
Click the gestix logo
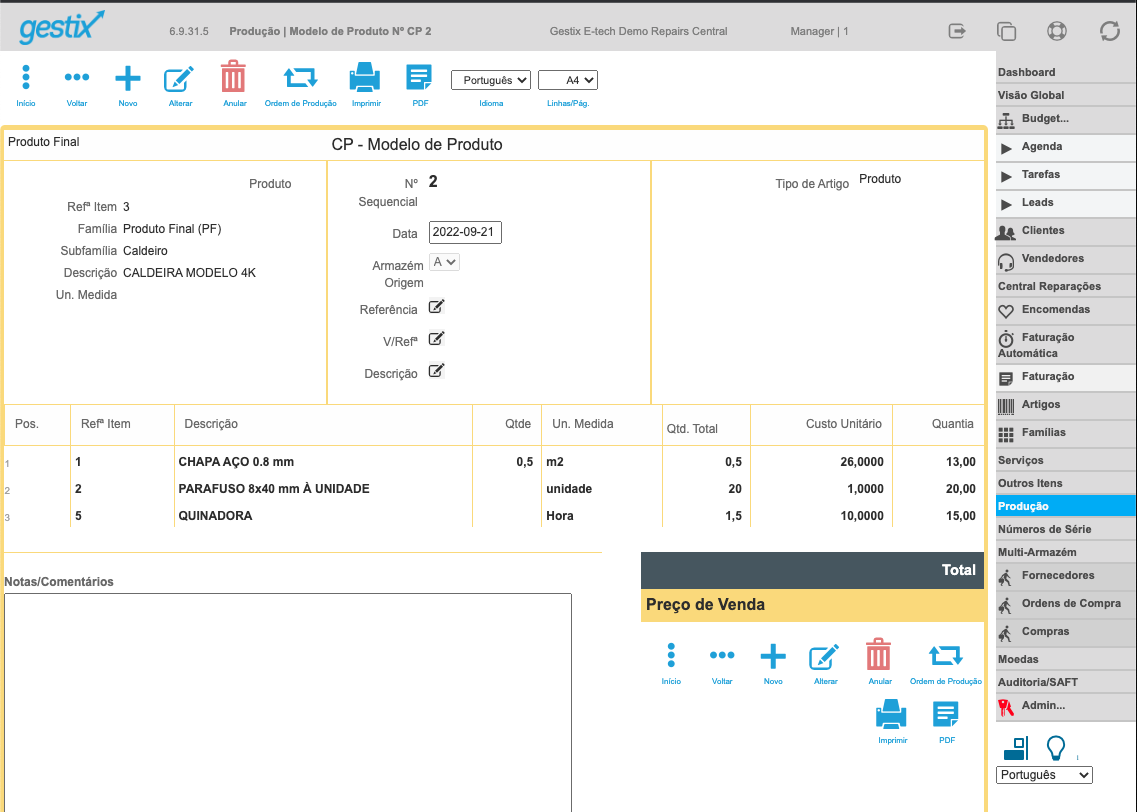[62, 28]
